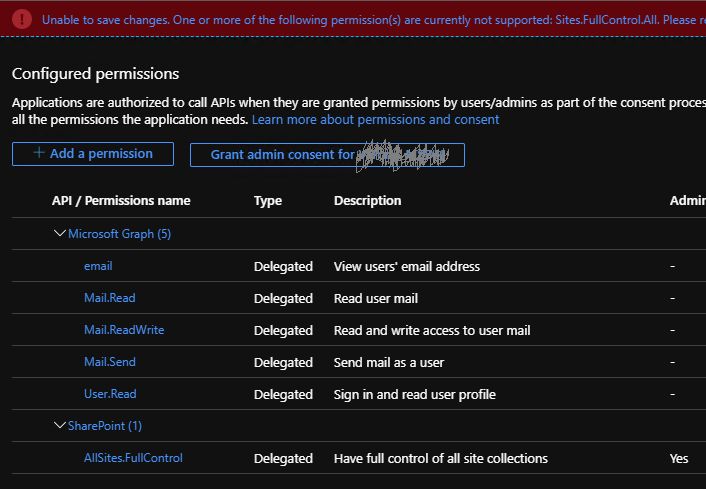Collapse the SharePoint (1) chevron
The height and width of the screenshot is (489, 706).
click(59, 425)
